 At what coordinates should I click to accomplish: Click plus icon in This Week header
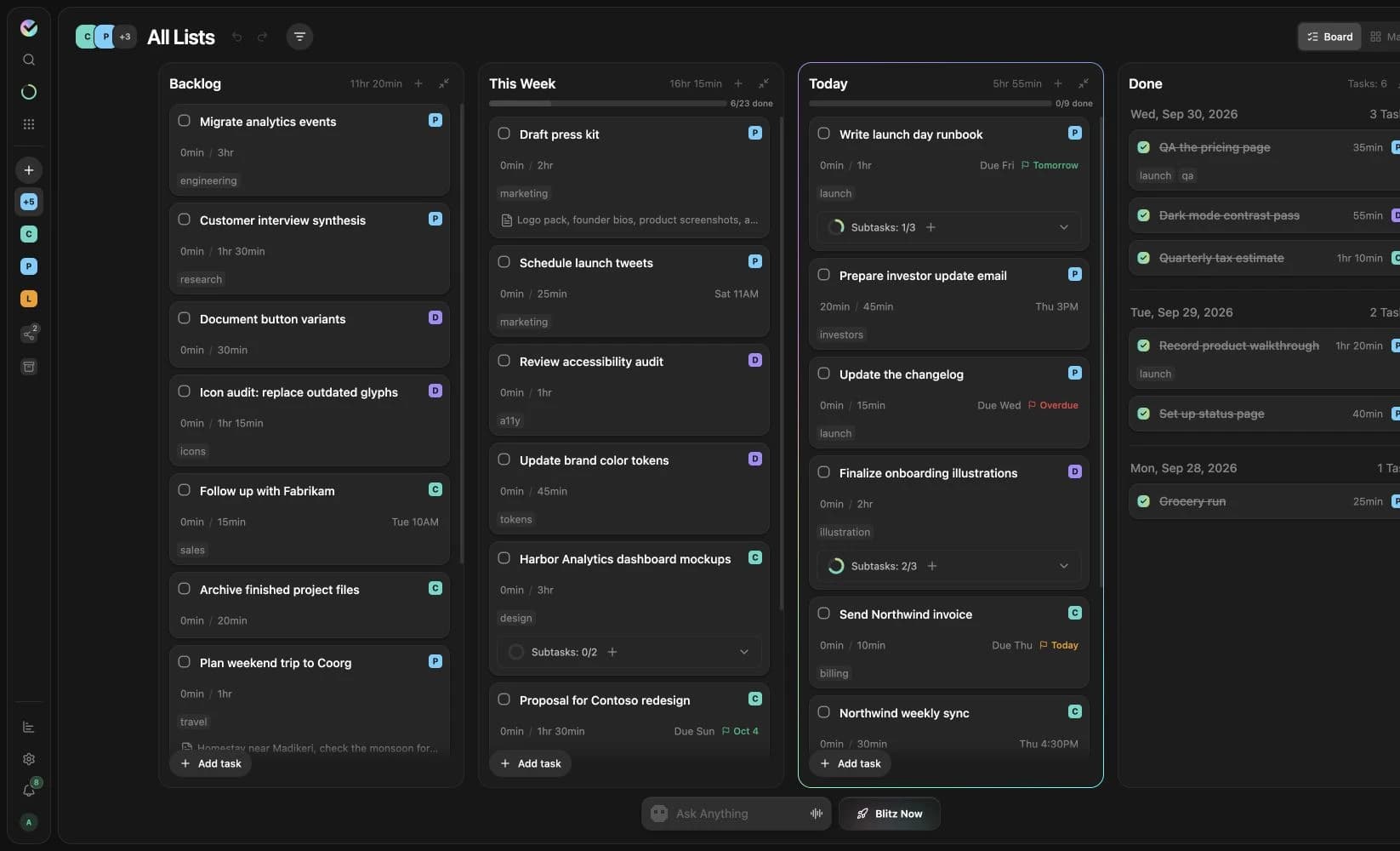(x=738, y=83)
